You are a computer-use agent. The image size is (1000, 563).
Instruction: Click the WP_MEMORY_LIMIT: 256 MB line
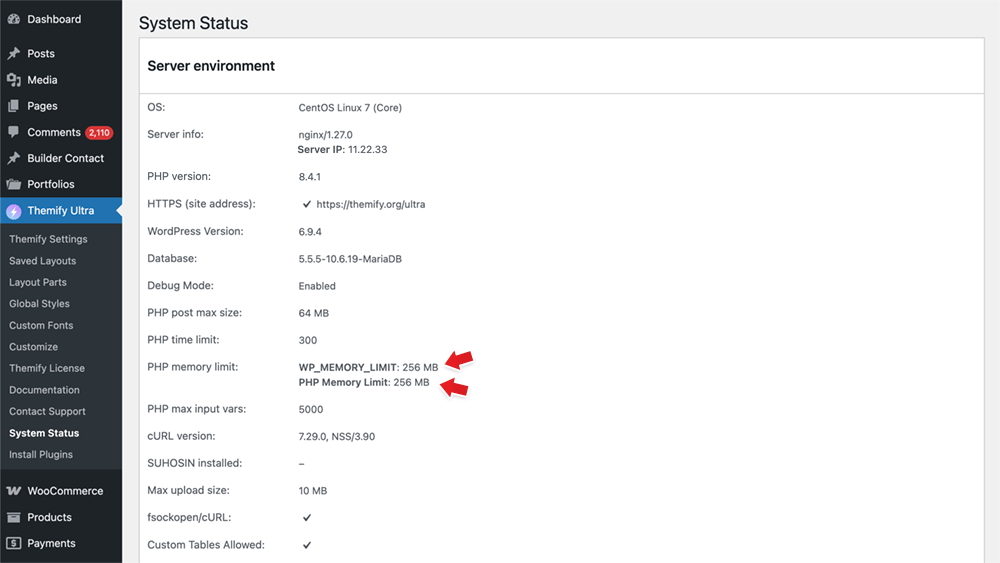[x=368, y=367]
